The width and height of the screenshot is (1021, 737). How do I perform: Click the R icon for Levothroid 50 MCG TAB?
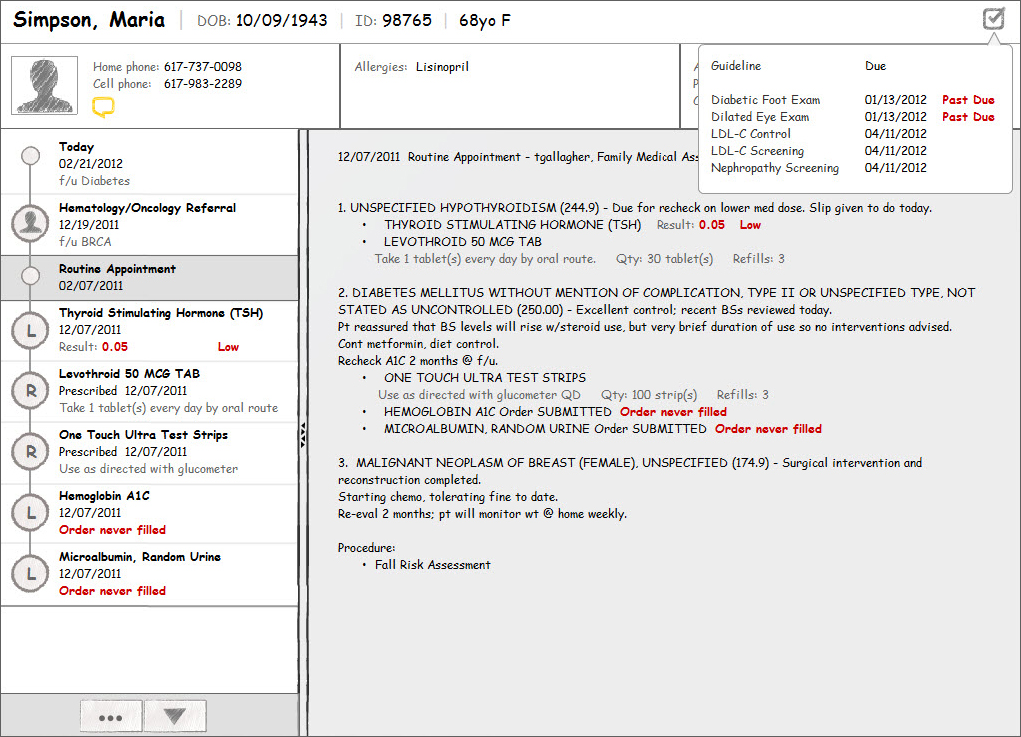pyautogui.click(x=30, y=391)
